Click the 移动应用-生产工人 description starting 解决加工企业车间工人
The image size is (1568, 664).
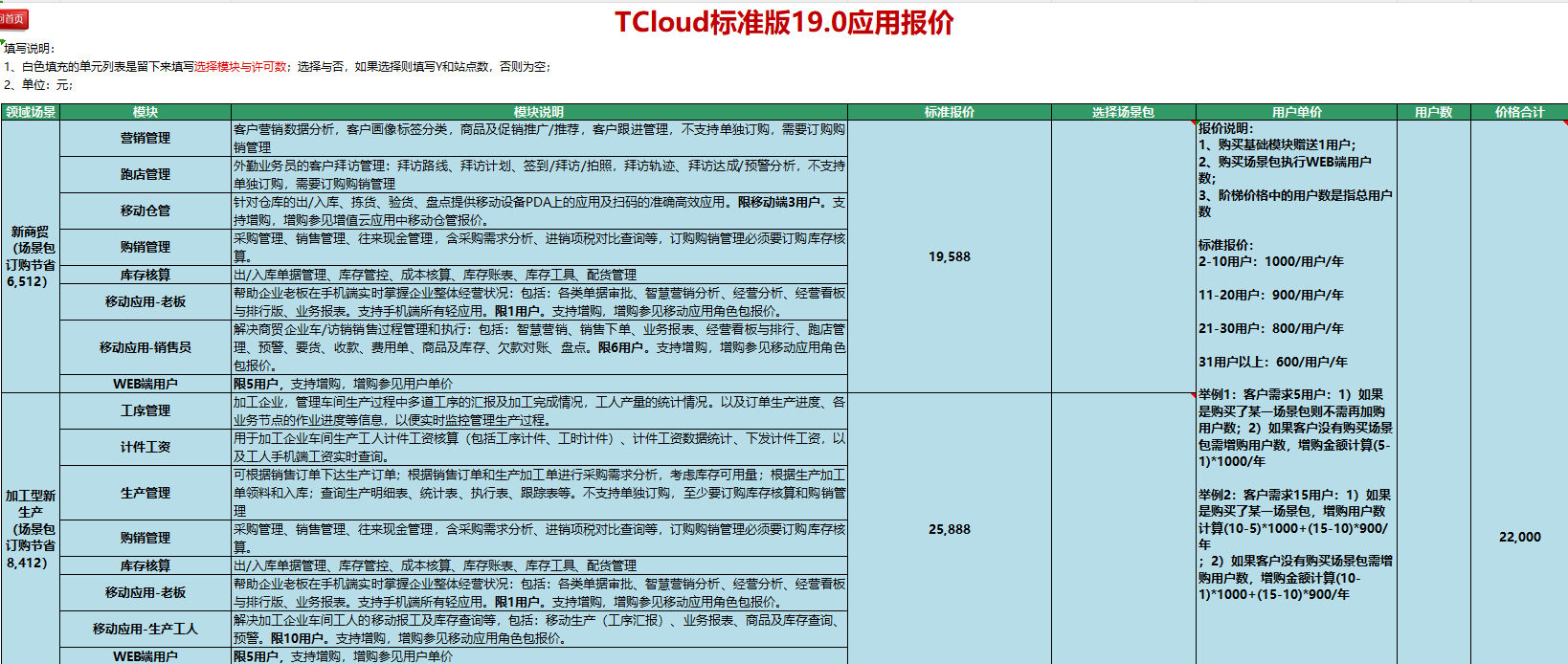539,629
